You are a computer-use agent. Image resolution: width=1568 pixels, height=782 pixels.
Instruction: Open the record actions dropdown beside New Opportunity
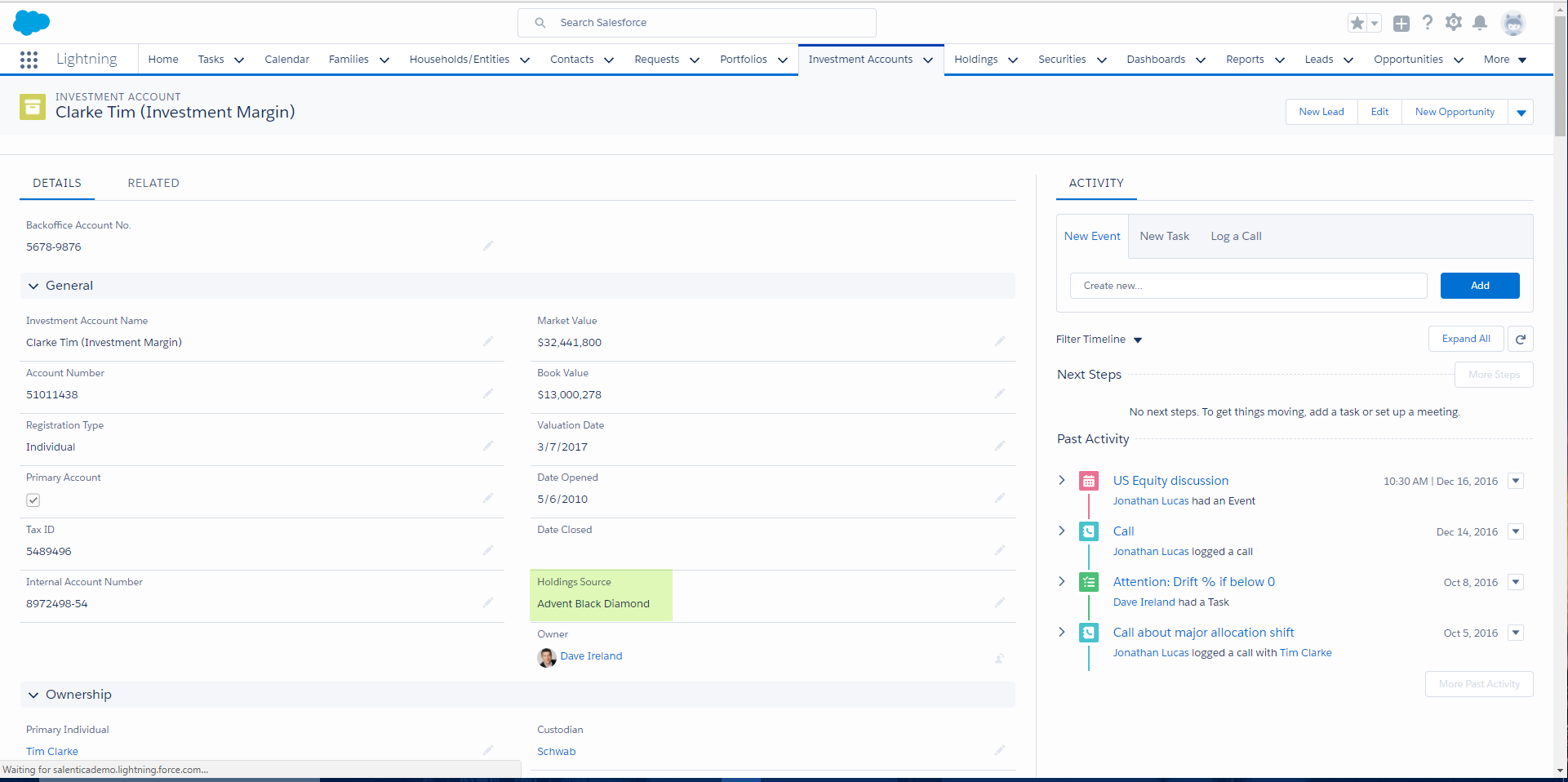point(1521,113)
